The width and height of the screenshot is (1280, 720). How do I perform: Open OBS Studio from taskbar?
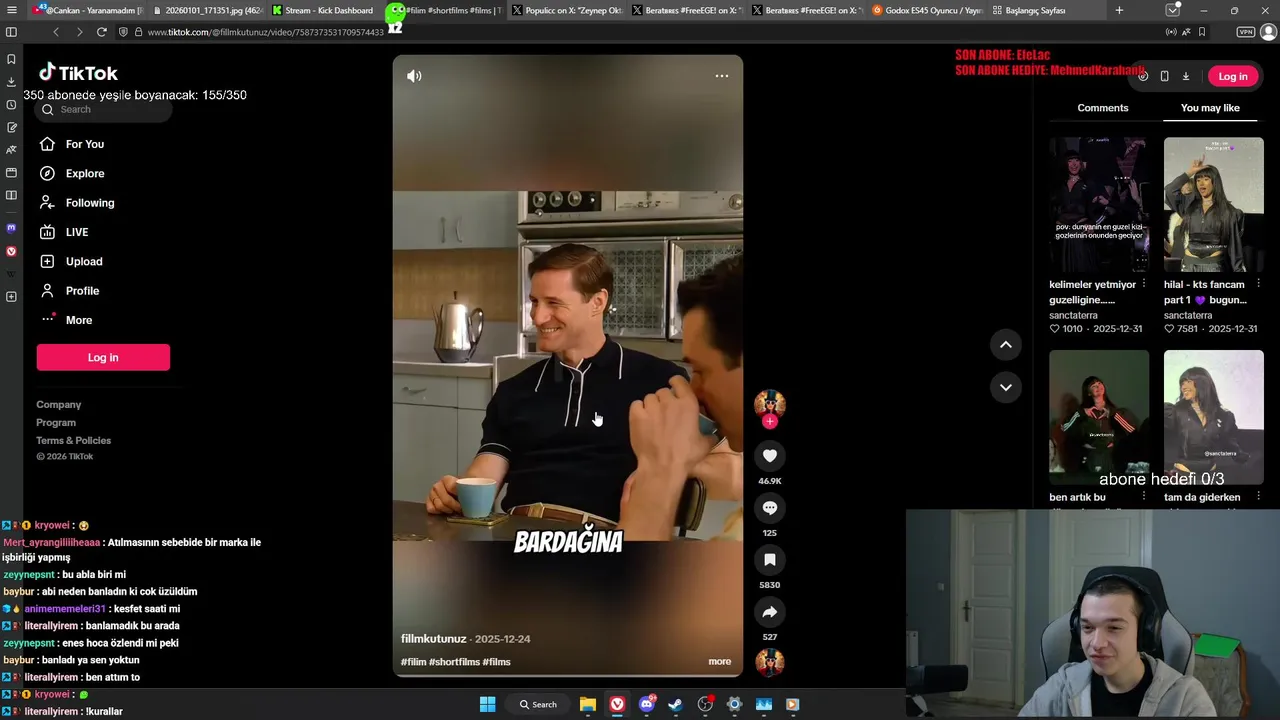point(705,704)
